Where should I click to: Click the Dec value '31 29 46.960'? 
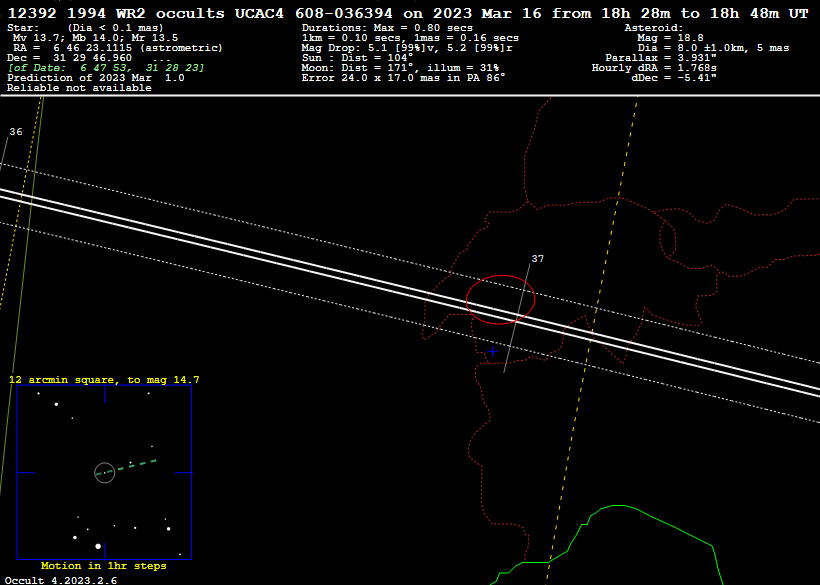click(92, 58)
